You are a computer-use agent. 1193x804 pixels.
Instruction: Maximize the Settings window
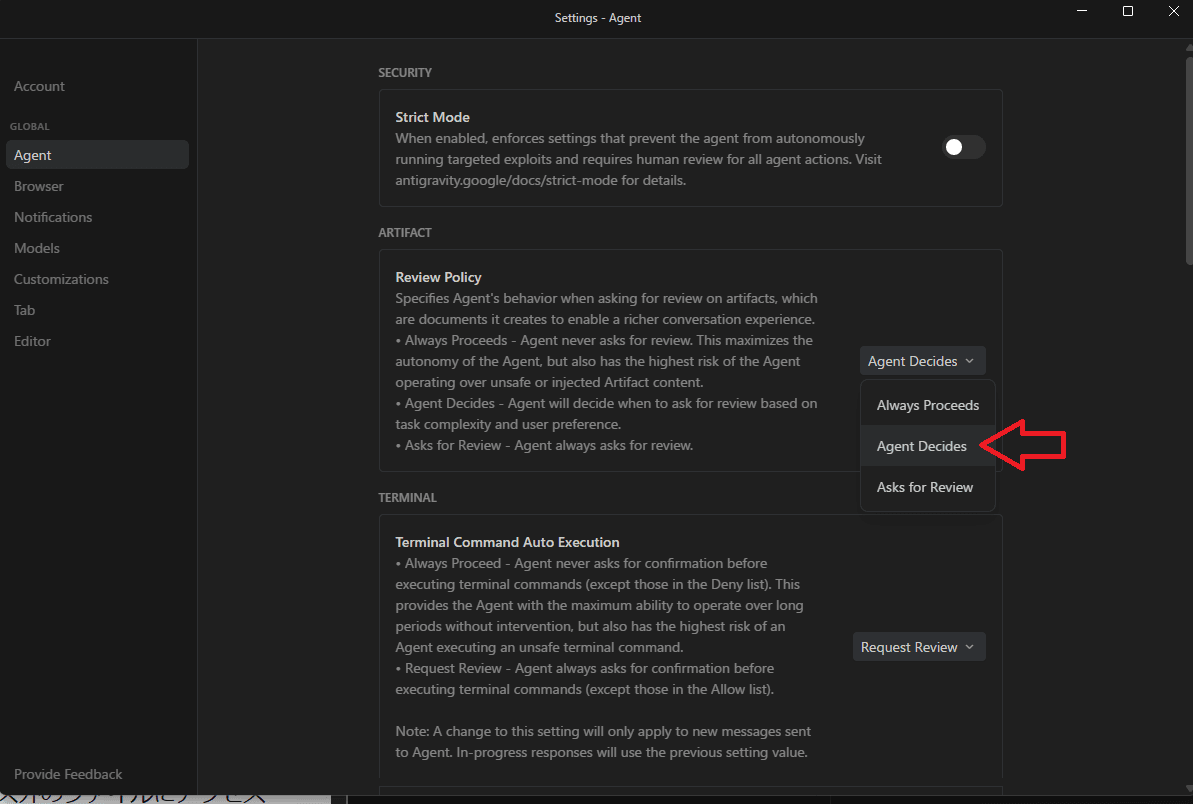tap(1127, 11)
